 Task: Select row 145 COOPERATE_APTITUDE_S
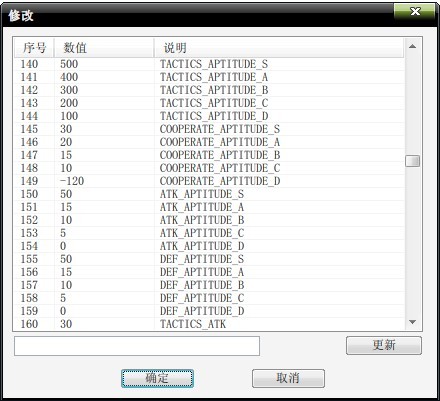coord(209,129)
